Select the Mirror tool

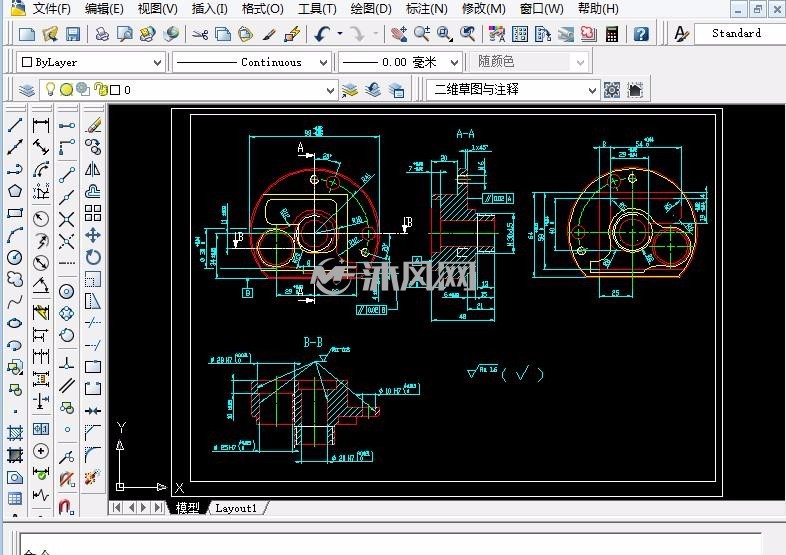[x=93, y=169]
